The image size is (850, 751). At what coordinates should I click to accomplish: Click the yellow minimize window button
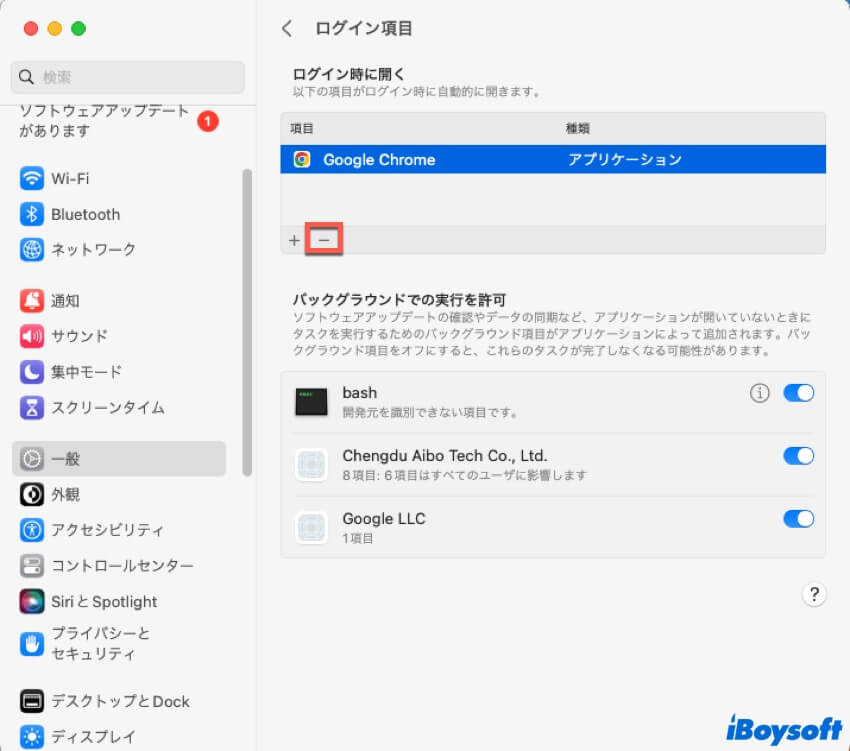coord(55,28)
